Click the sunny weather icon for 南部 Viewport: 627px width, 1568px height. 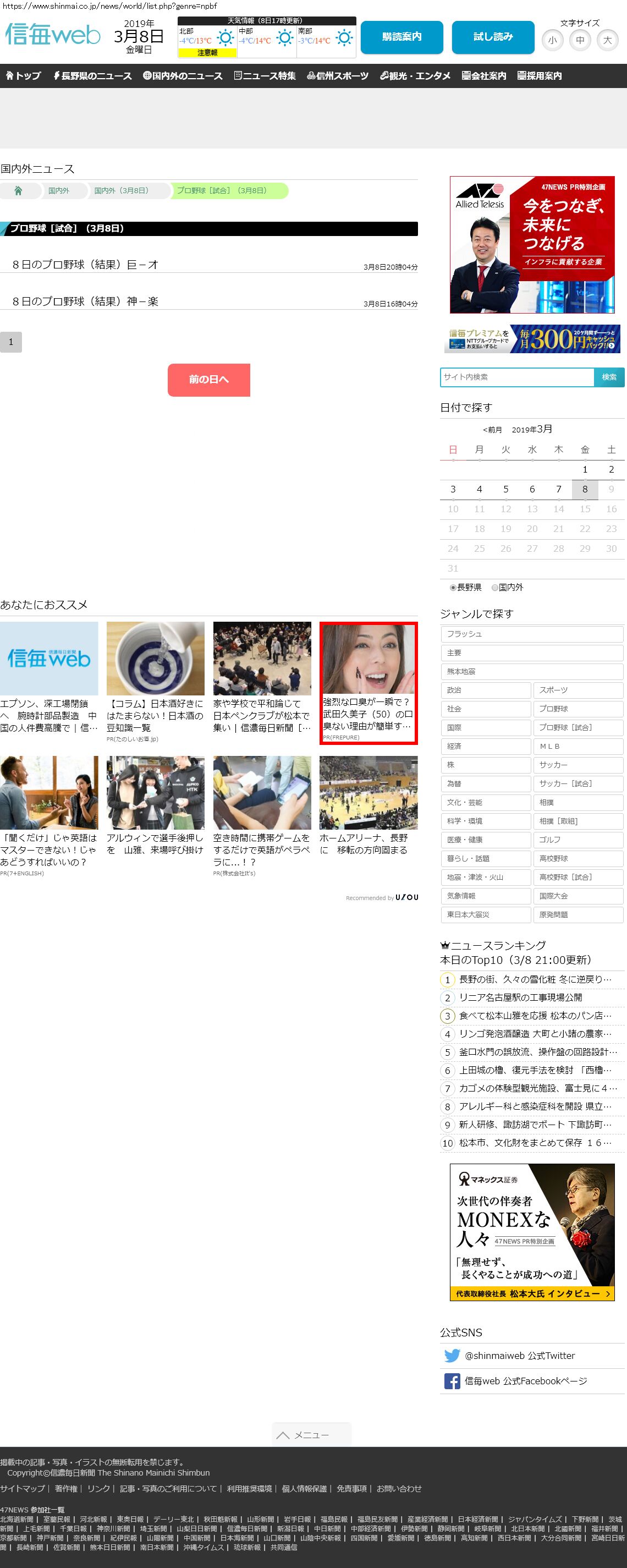pos(344,39)
